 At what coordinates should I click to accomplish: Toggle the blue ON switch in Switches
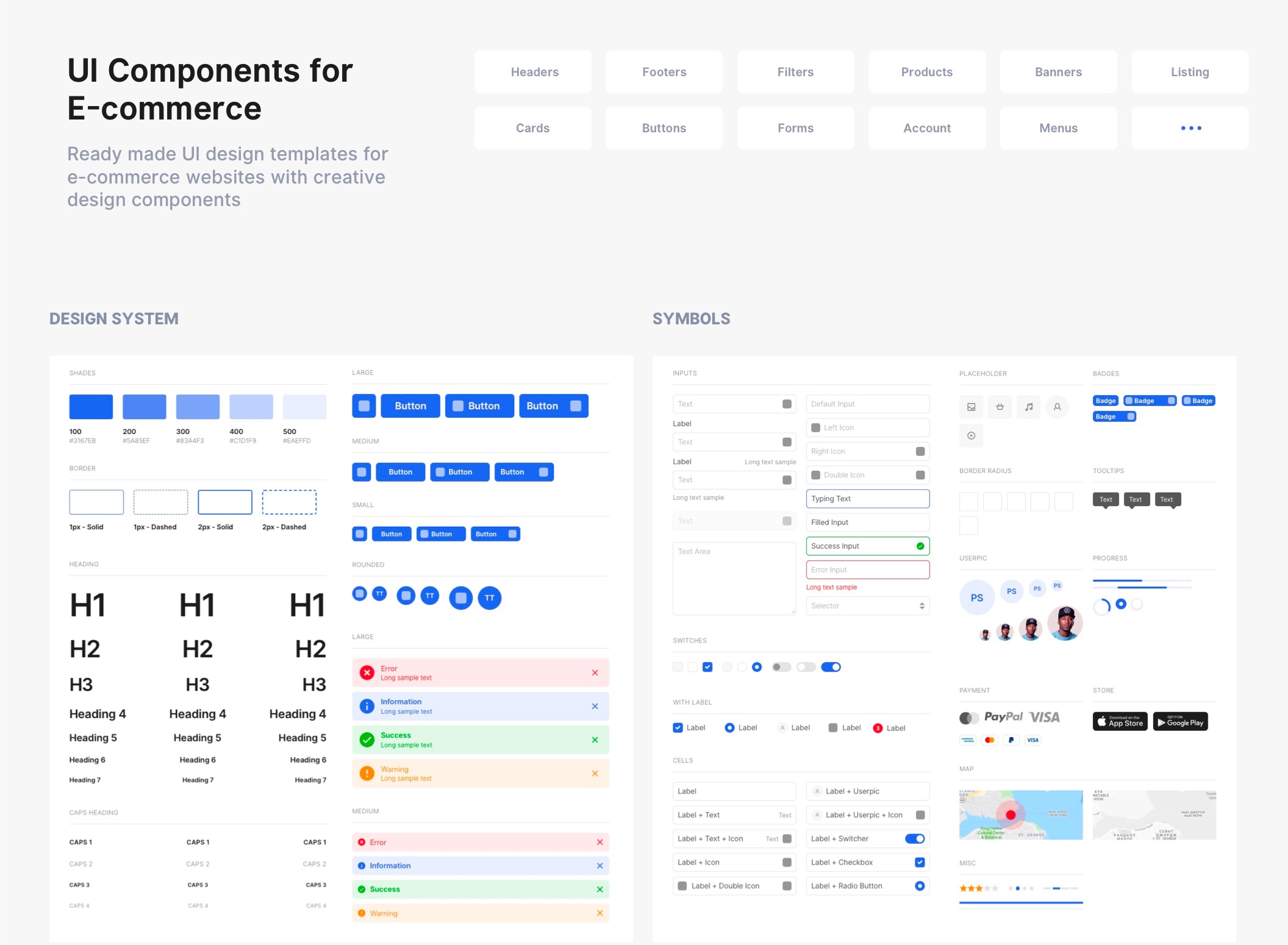click(831, 667)
